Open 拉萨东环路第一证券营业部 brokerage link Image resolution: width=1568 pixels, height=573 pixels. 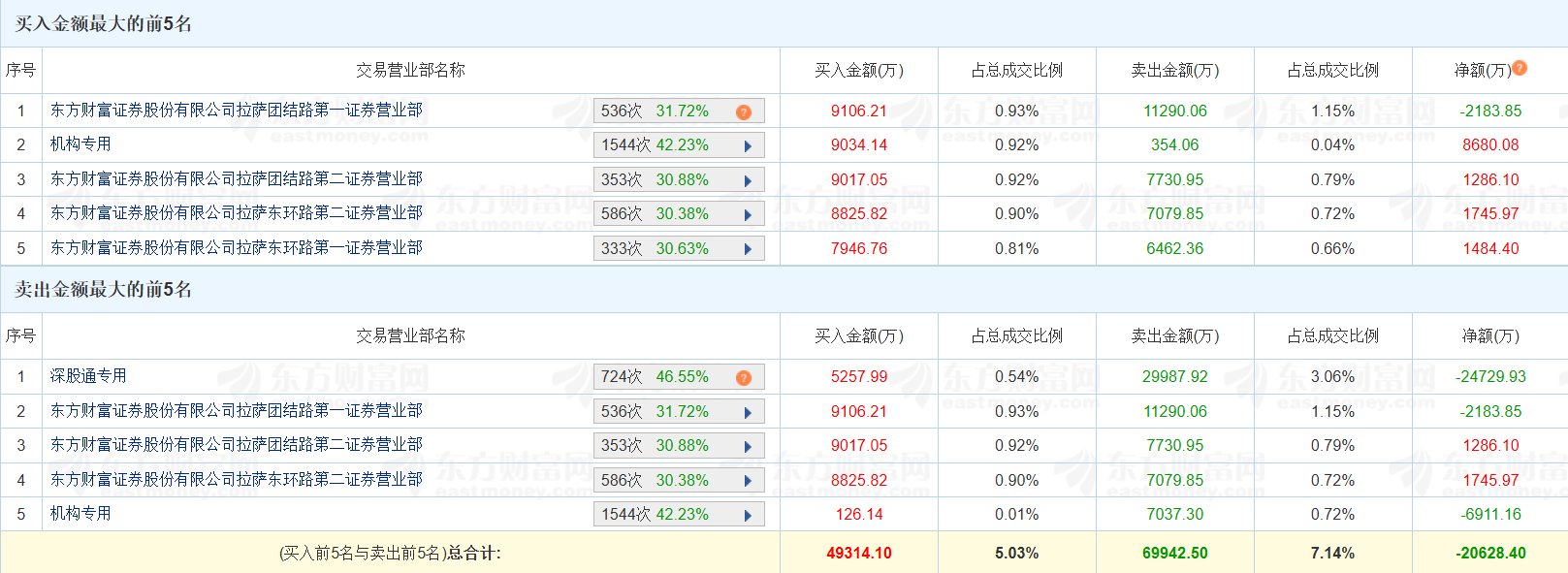click(x=237, y=248)
